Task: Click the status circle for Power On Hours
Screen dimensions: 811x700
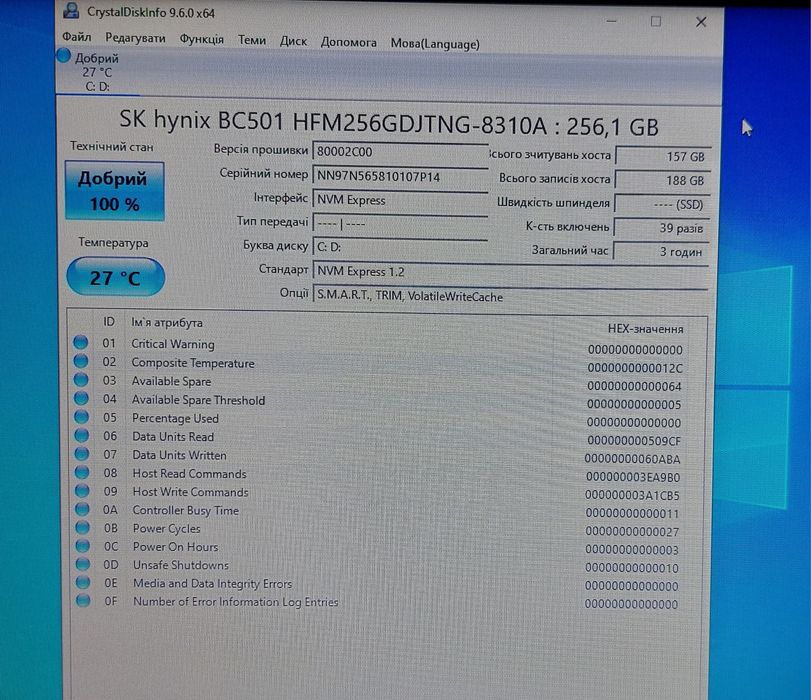Action: click(x=83, y=546)
